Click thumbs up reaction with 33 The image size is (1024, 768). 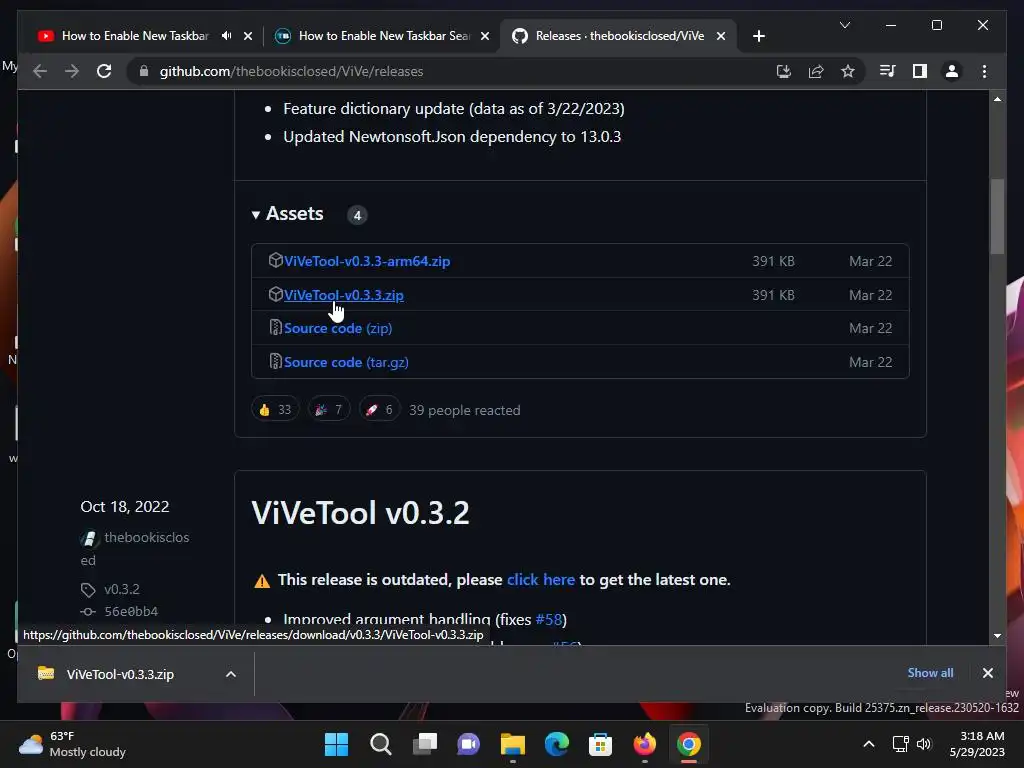pos(275,409)
